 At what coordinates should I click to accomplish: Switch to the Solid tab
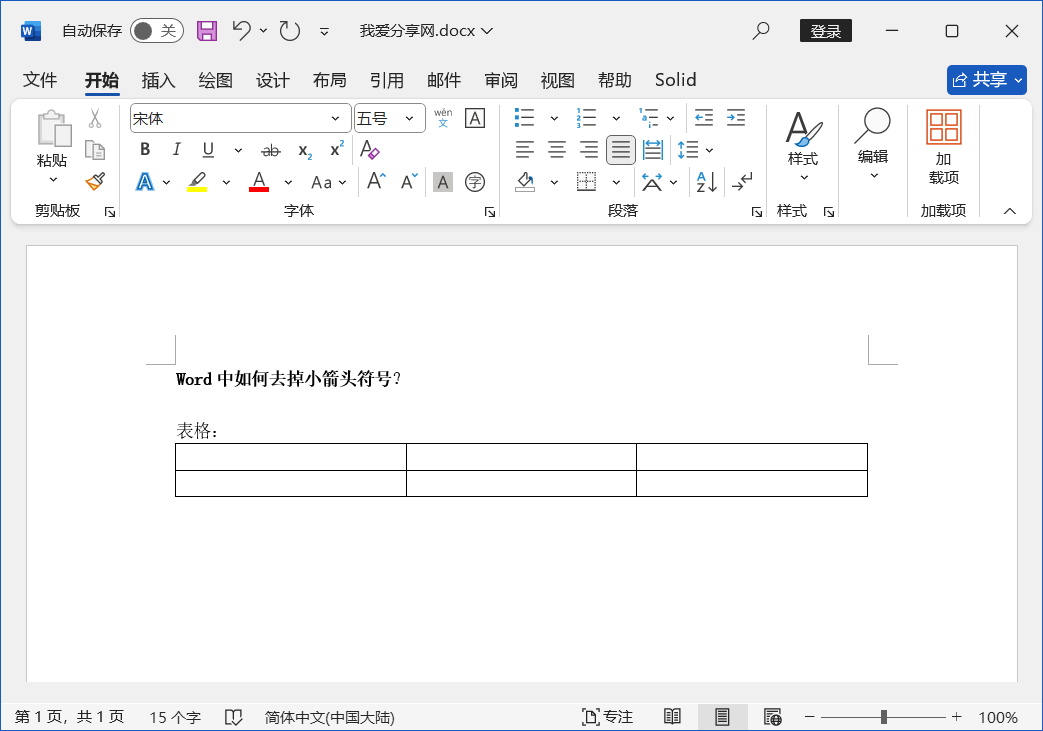[x=675, y=80]
